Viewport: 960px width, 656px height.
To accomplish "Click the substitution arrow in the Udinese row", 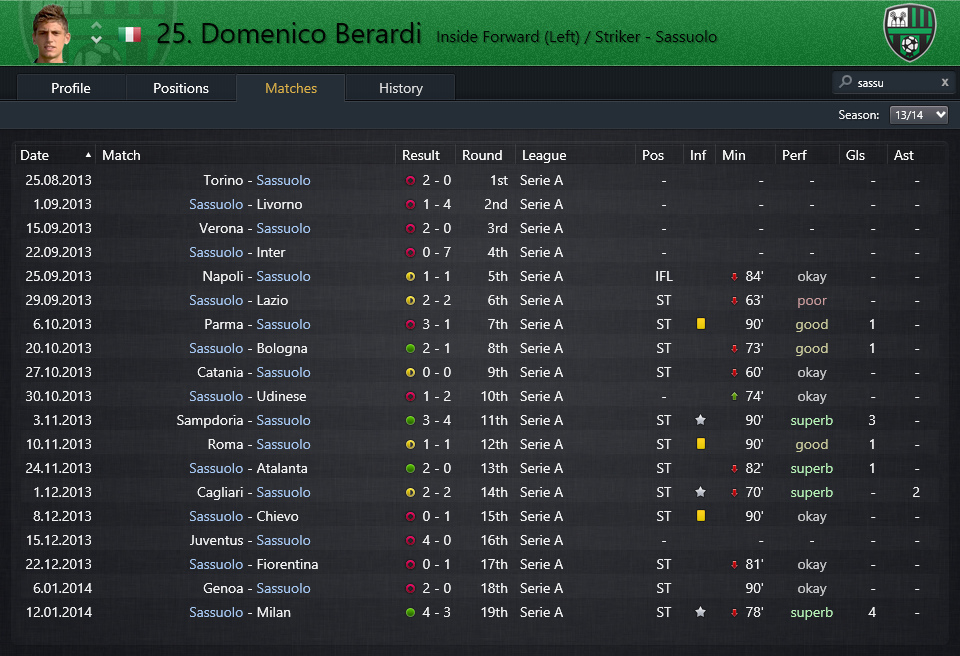I will (734, 396).
